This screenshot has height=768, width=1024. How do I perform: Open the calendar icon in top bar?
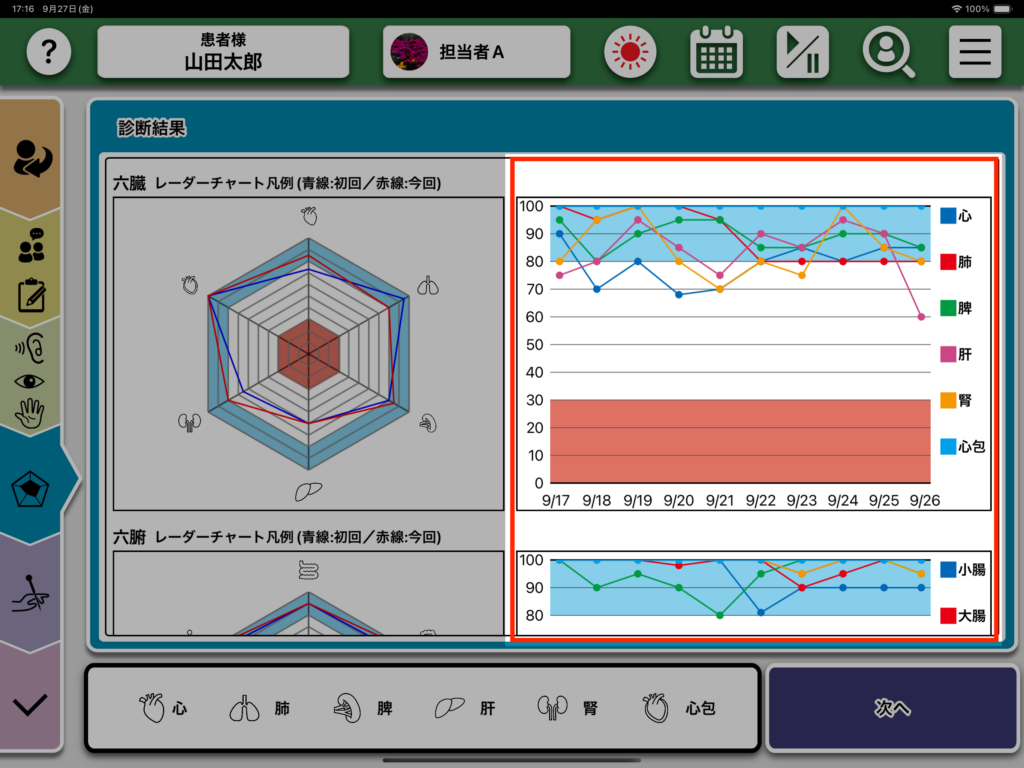[x=716, y=52]
